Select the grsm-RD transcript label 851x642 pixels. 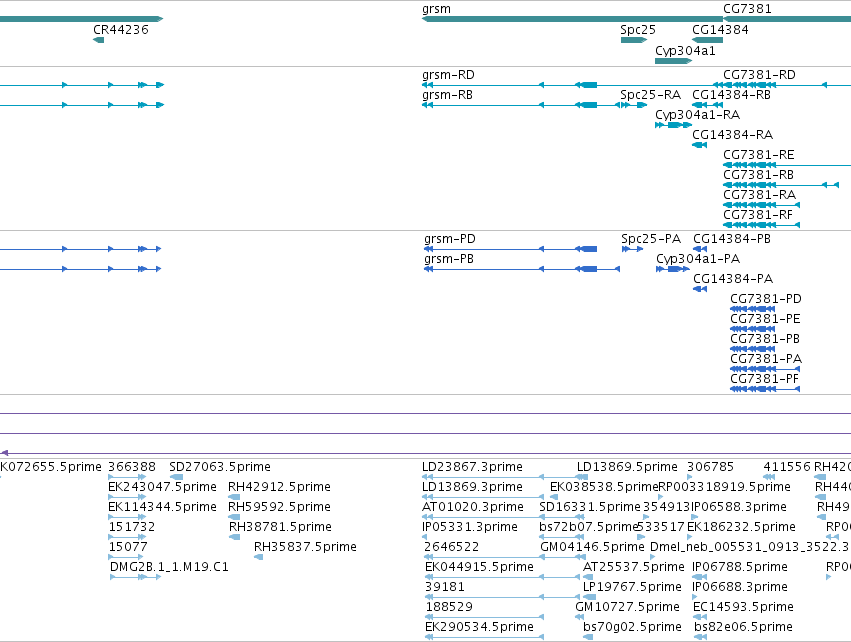coord(448,75)
